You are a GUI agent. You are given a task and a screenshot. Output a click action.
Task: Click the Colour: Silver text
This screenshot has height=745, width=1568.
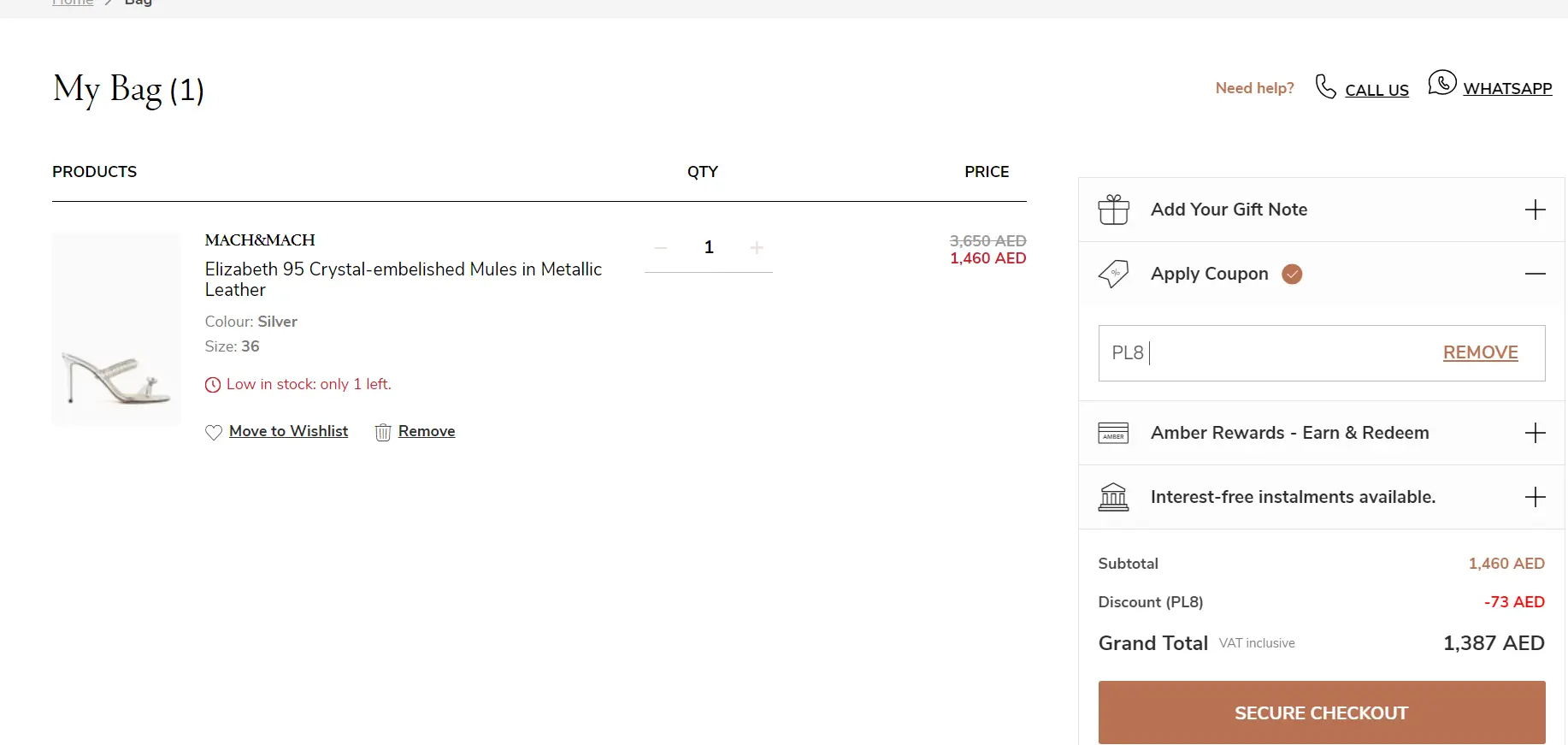click(x=251, y=322)
